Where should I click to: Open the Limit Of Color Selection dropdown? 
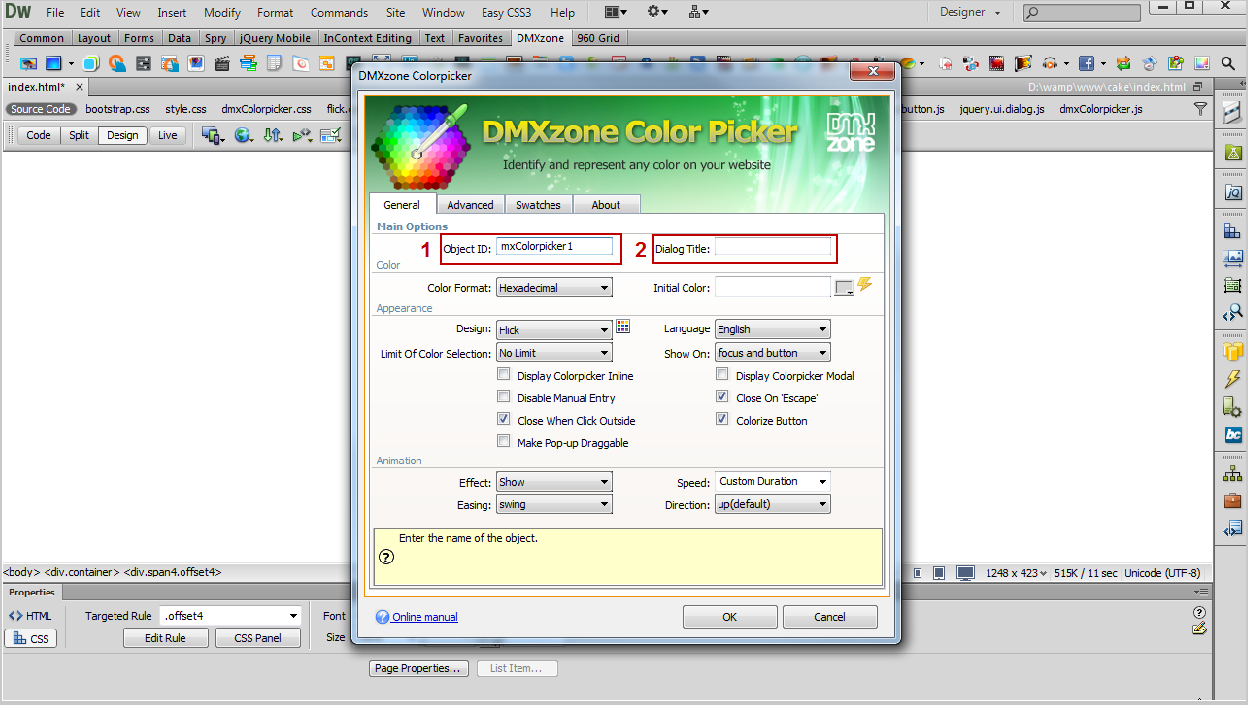[554, 353]
